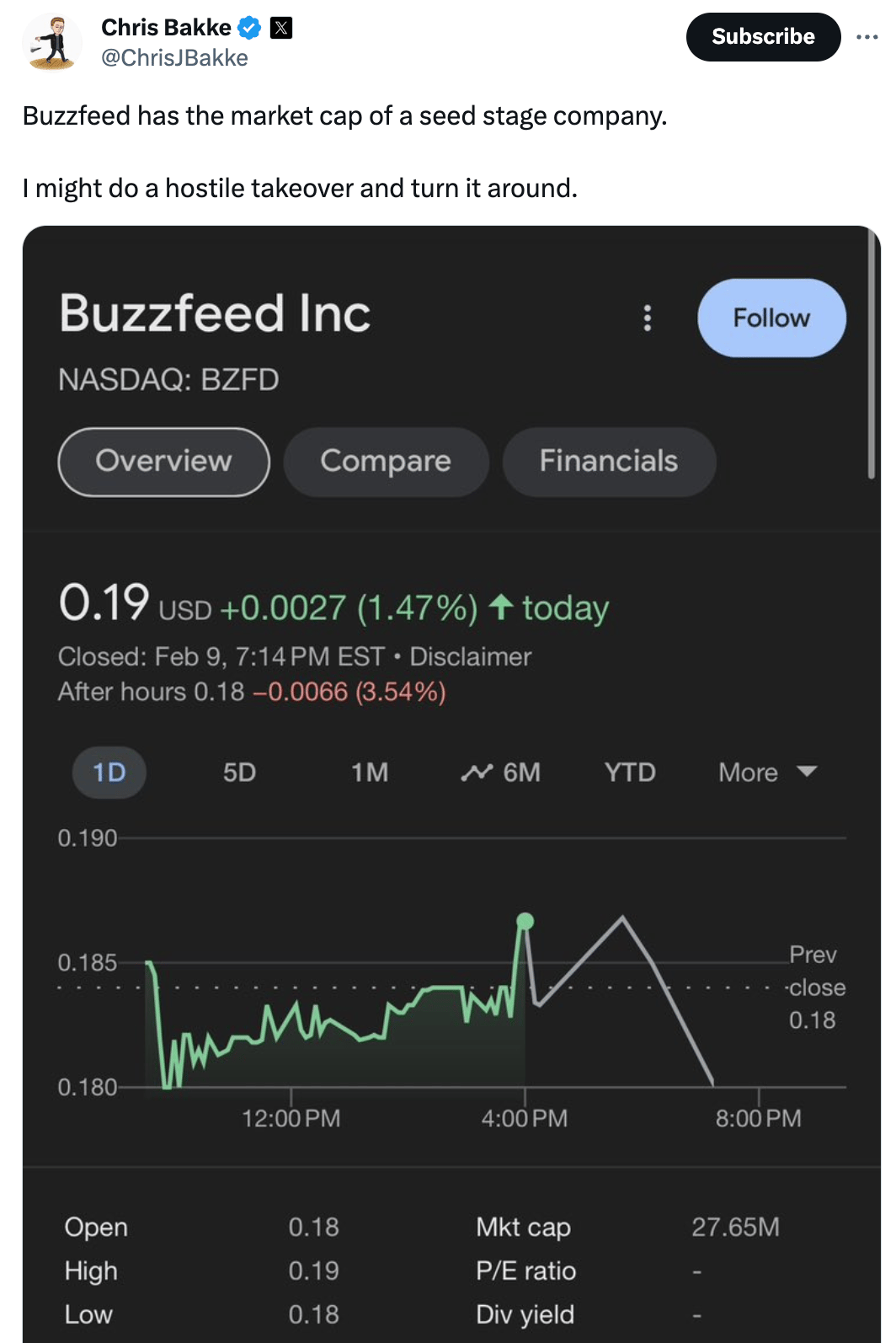Click the X affiliation badge icon

tap(281, 28)
